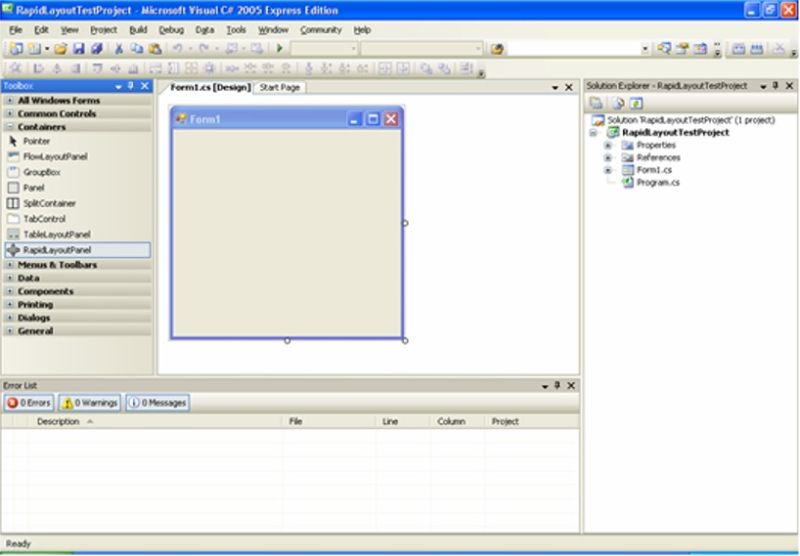Switch to the Start Page tab
Screen dimensions: 800x556
click(280, 87)
